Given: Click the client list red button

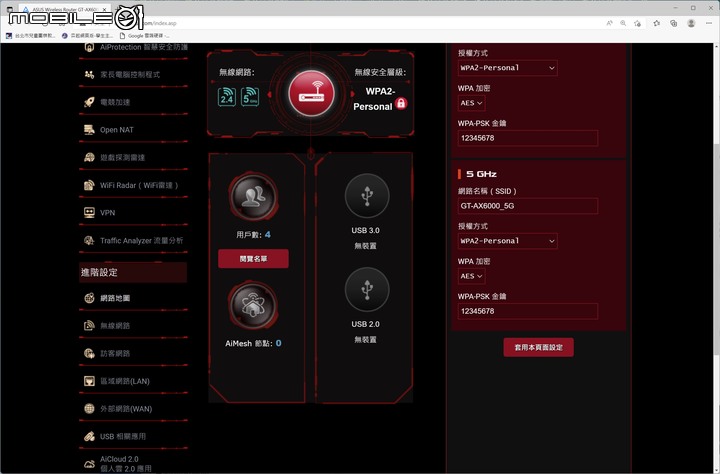Looking at the screenshot, I should (253, 259).
